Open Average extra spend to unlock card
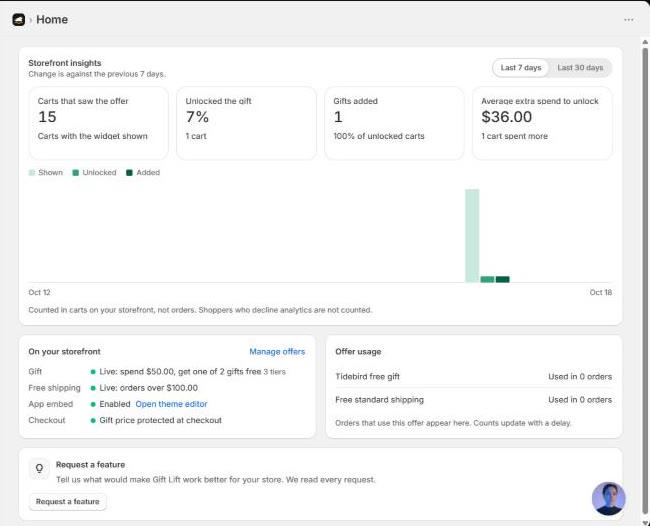Viewport: 650px width, 526px height. coord(542,123)
